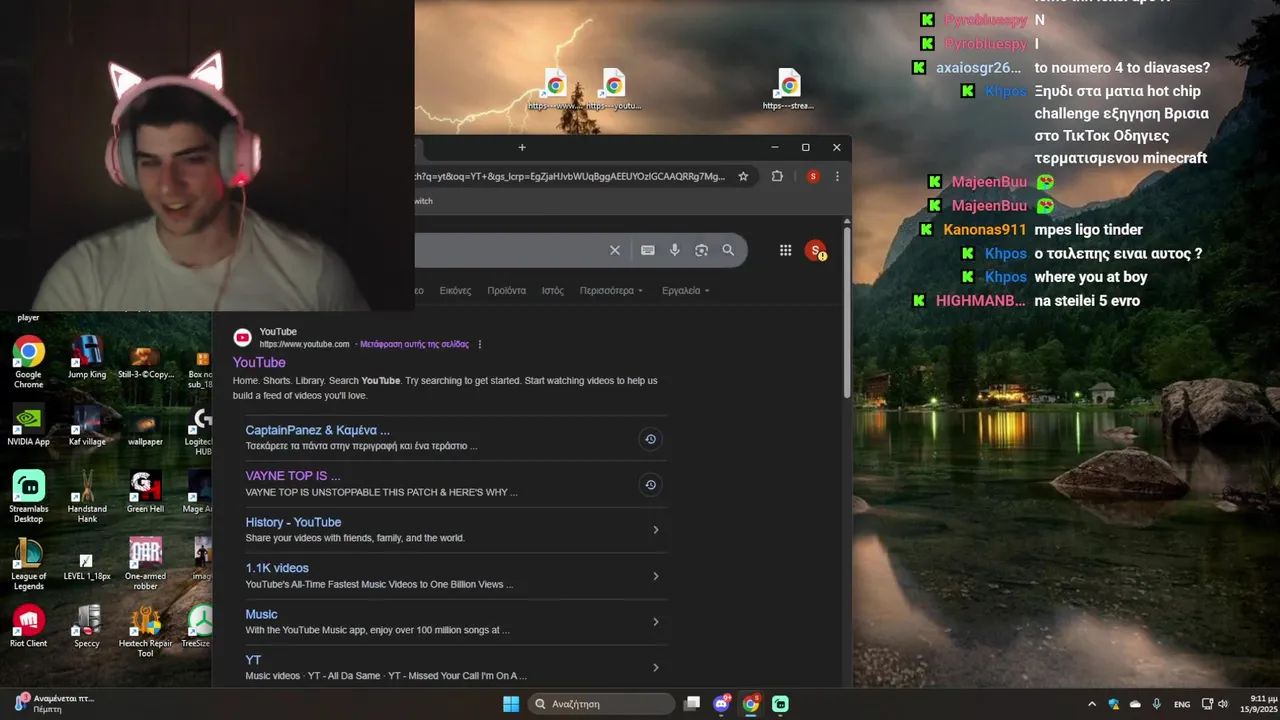Show hidden system tray icons

point(1091,704)
